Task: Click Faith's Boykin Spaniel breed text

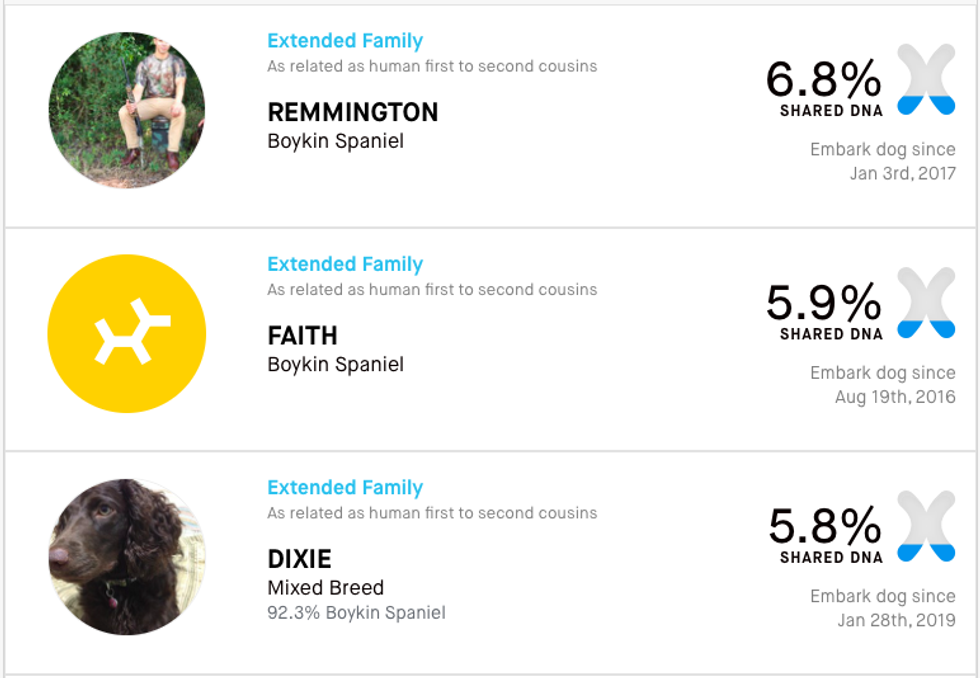Action: 335,364
